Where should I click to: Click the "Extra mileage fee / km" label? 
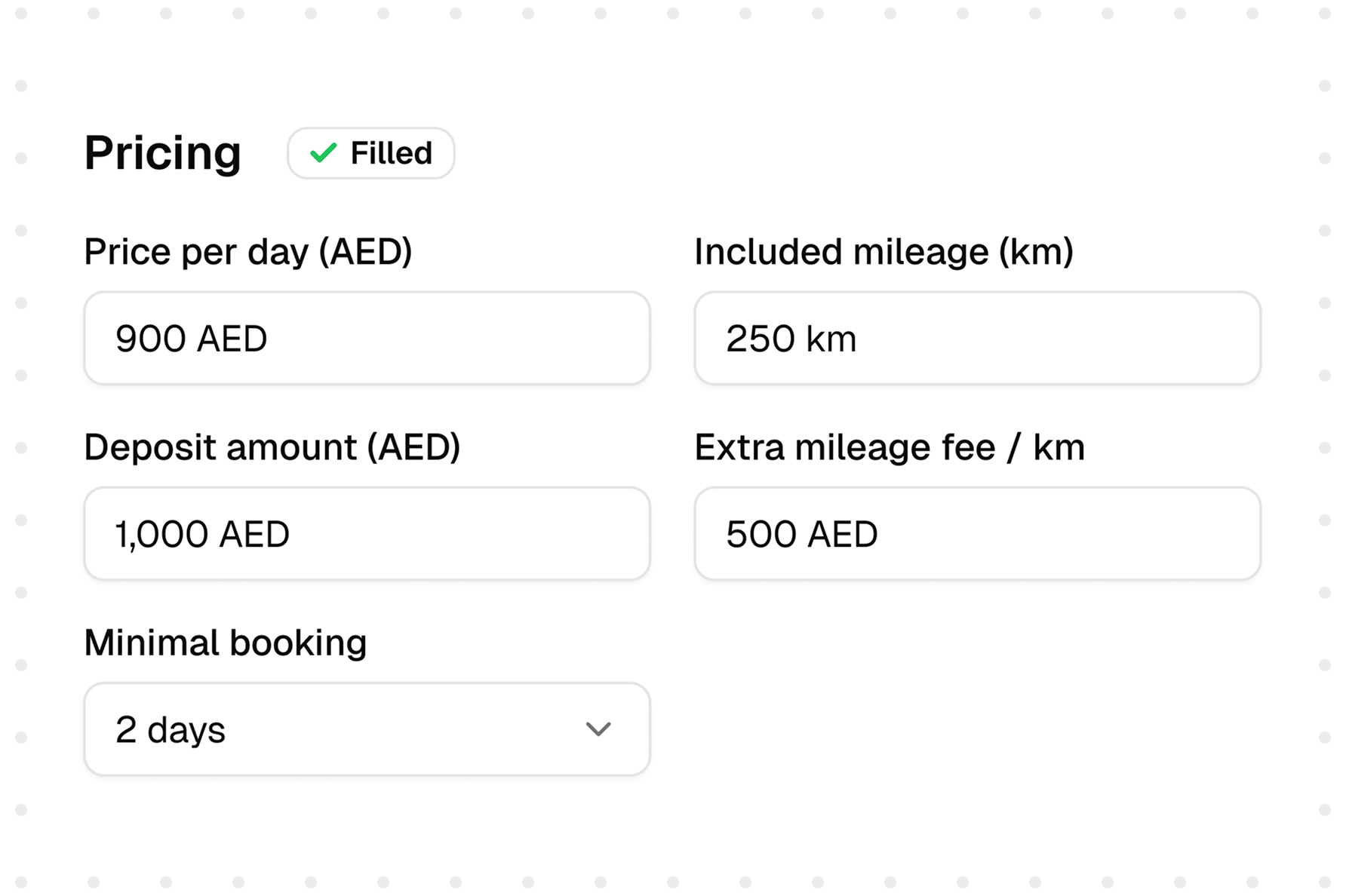coord(889,447)
